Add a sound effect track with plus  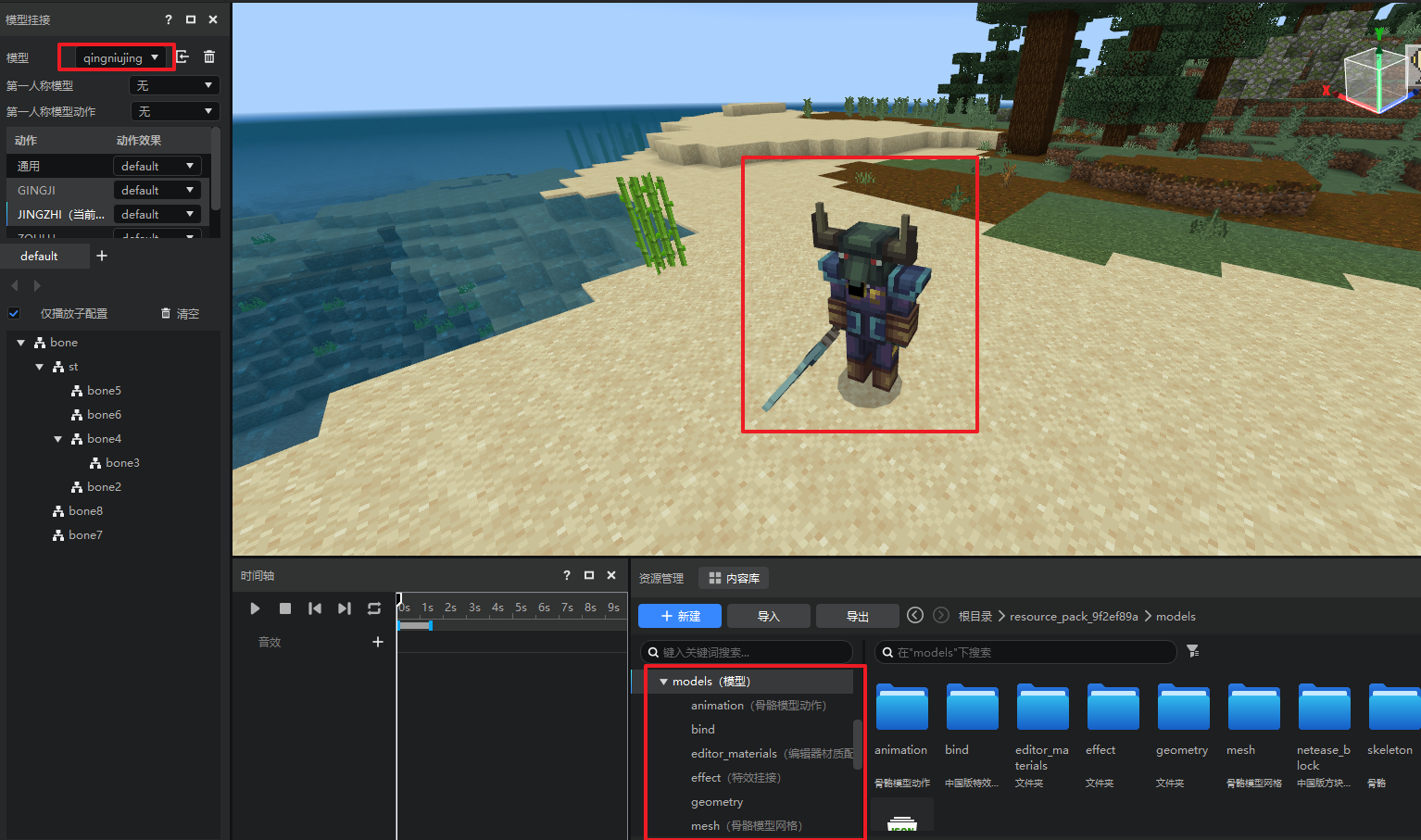(x=378, y=642)
